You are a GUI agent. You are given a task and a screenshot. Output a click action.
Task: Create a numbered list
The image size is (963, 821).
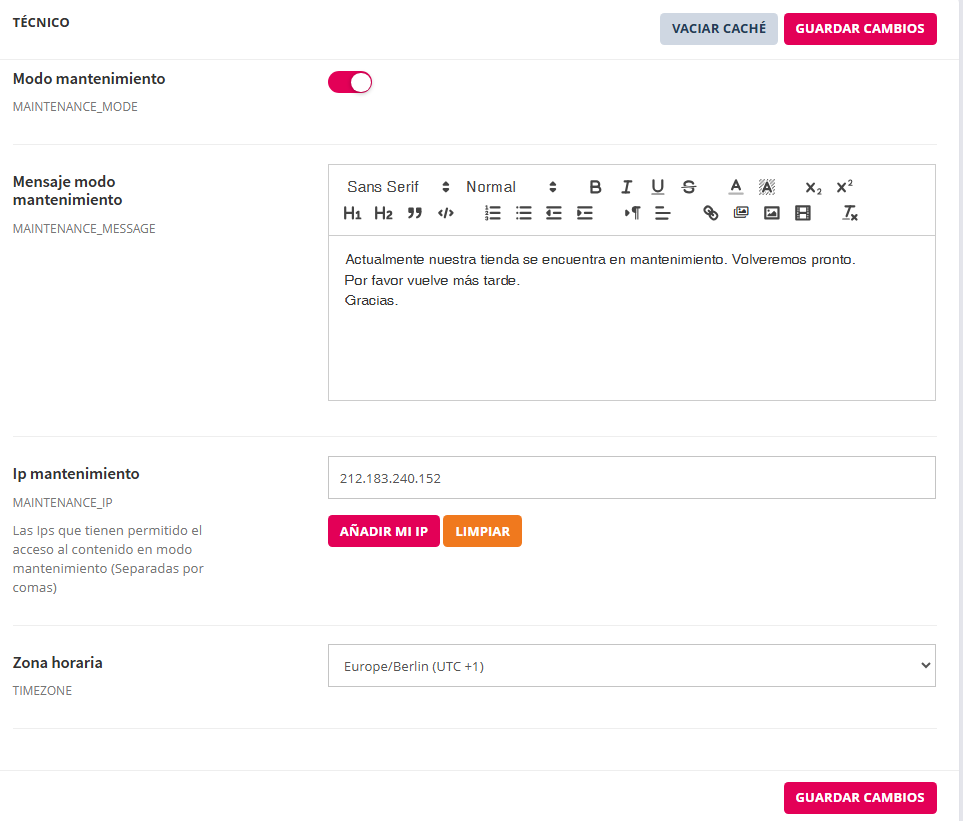click(492, 213)
